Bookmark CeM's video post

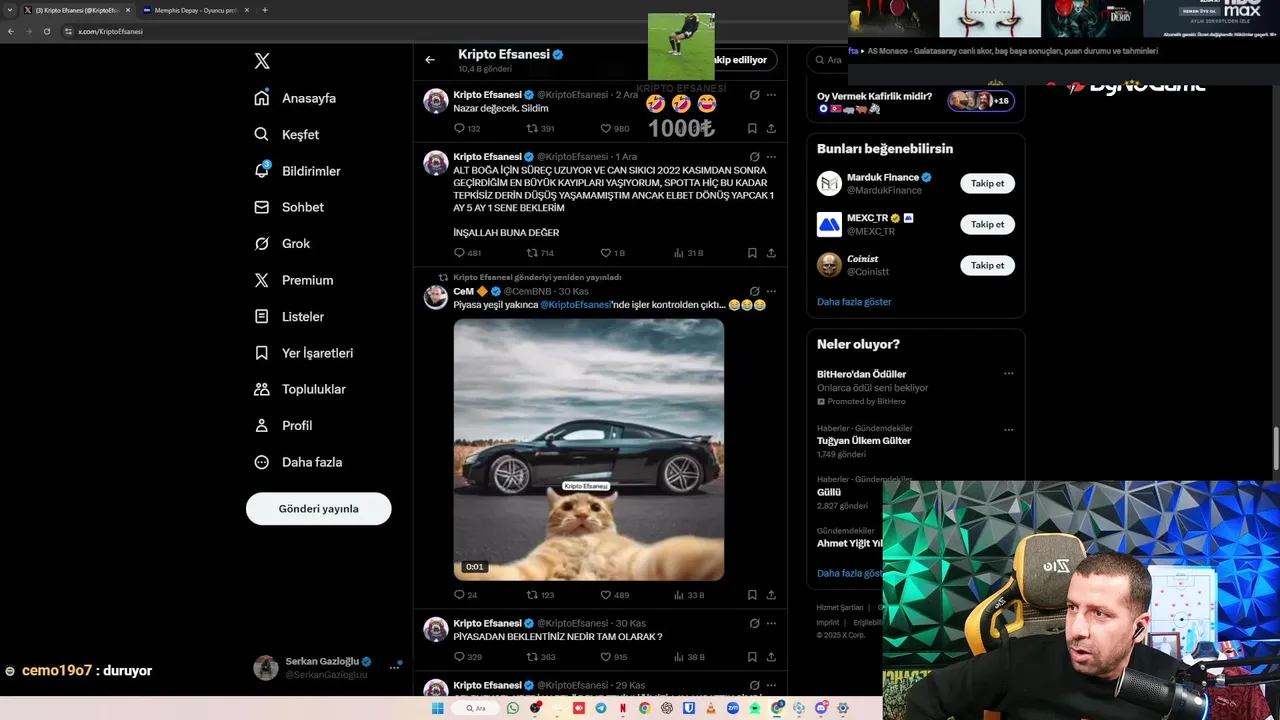click(752, 594)
